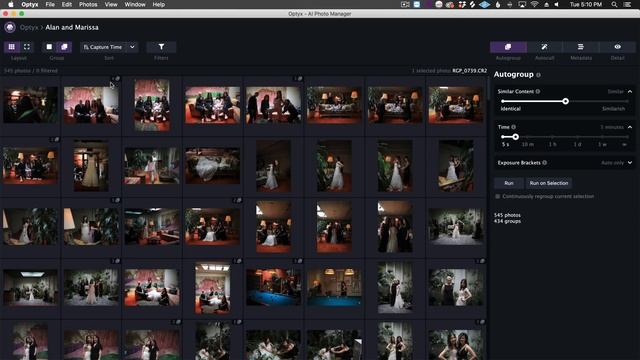Open Notification Center list icon
The image size is (640, 360).
pos(627,4)
